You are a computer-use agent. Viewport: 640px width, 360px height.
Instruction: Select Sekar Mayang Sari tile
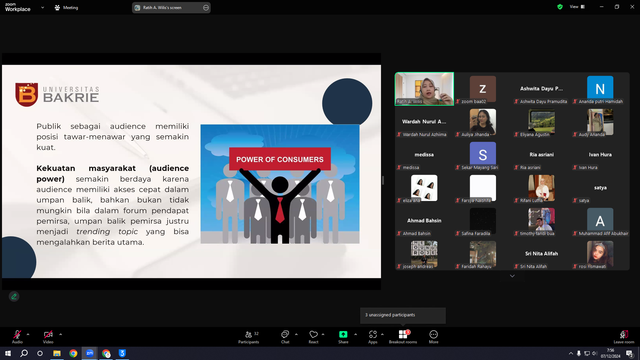pyautogui.click(x=483, y=155)
